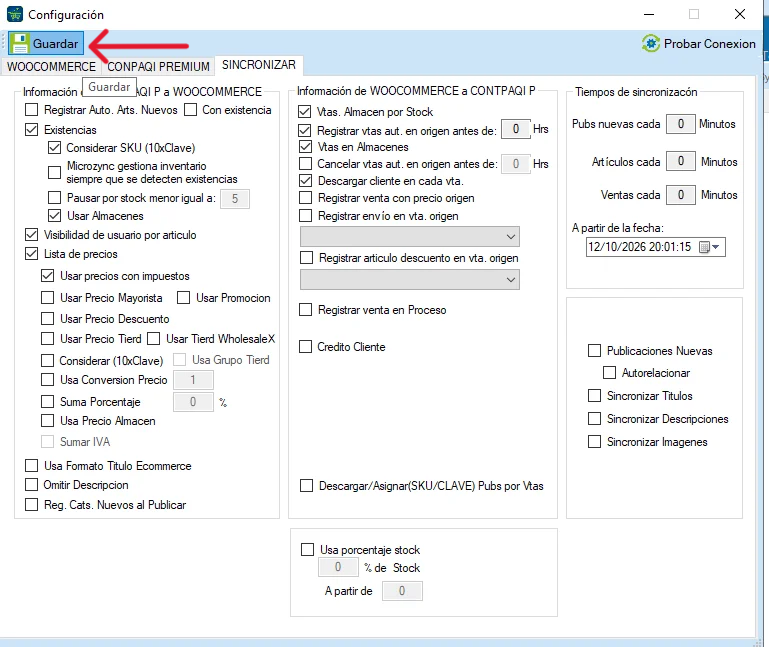
Task: Click the floppy disk save icon
Action: pyautogui.click(x=20, y=43)
